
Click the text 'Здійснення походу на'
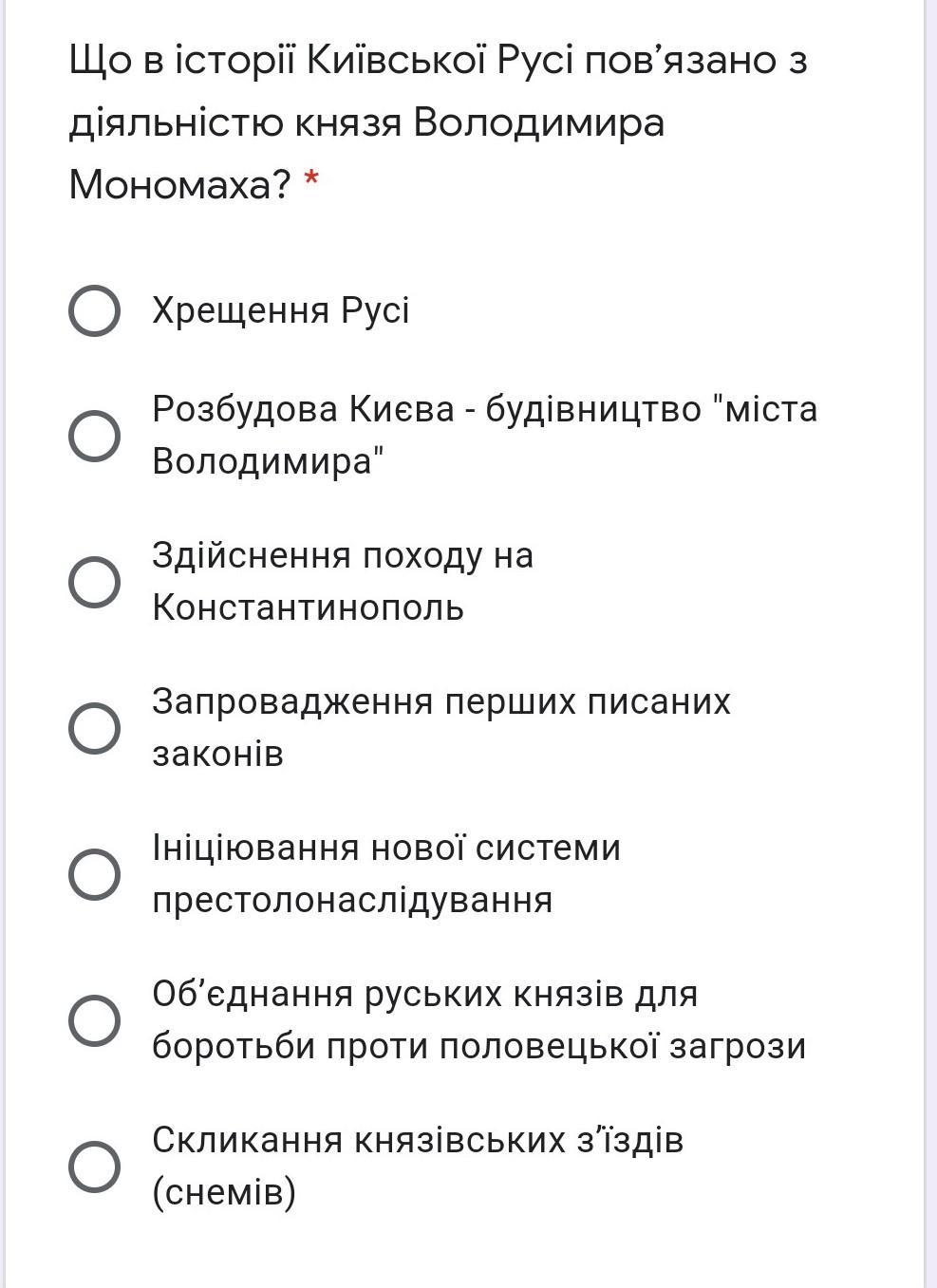click(x=343, y=555)
